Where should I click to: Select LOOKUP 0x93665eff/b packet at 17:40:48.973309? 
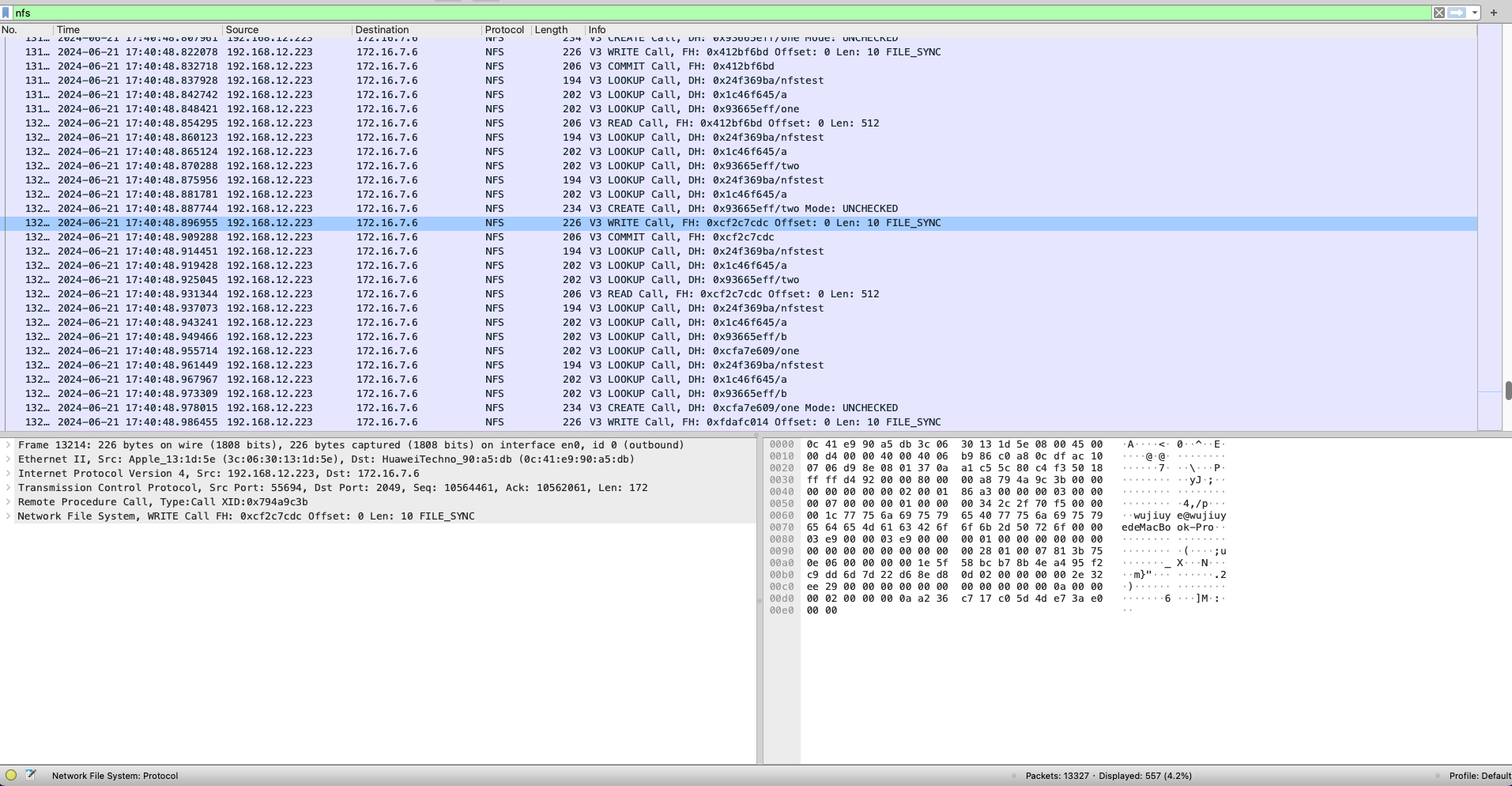[x=738, y=394]
